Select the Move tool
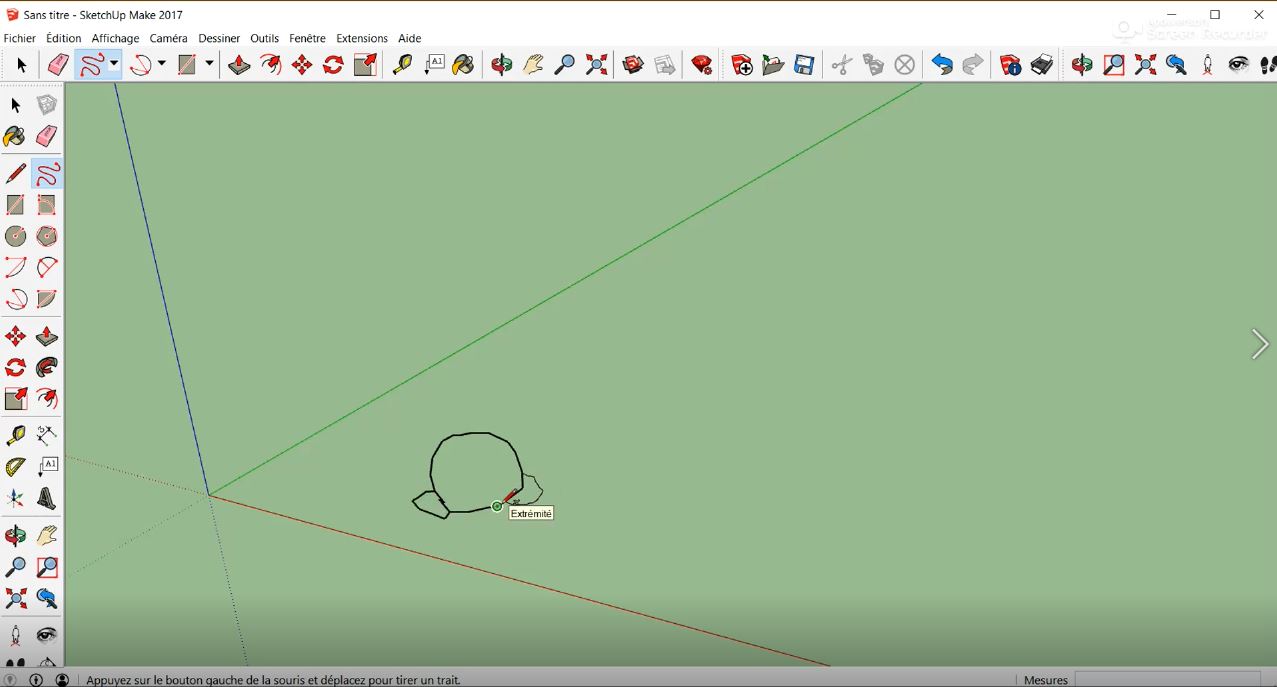The width and height of the screenshot is (1277, 687). [x=303, y=64]
